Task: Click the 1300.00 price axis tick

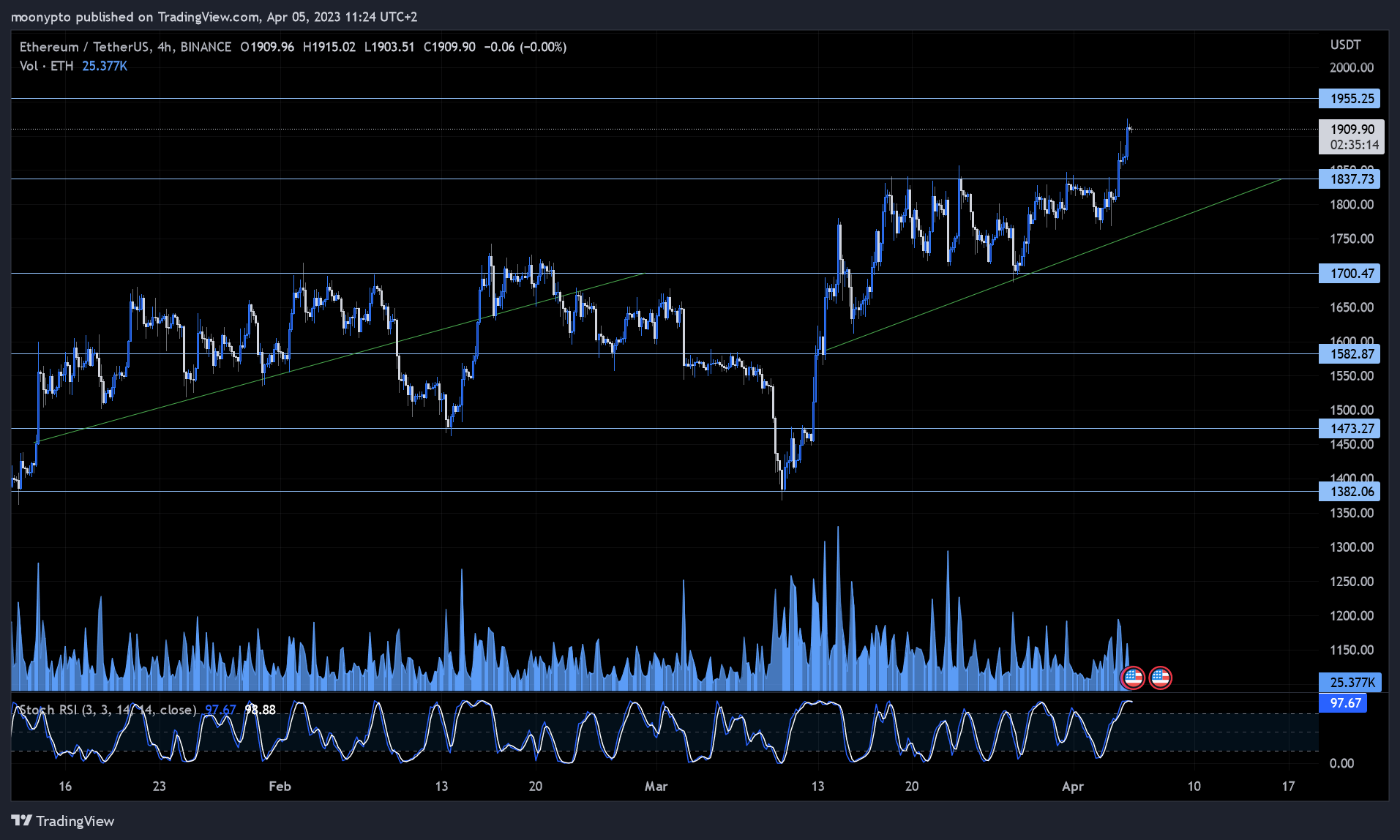Action: click(1352, 547)
